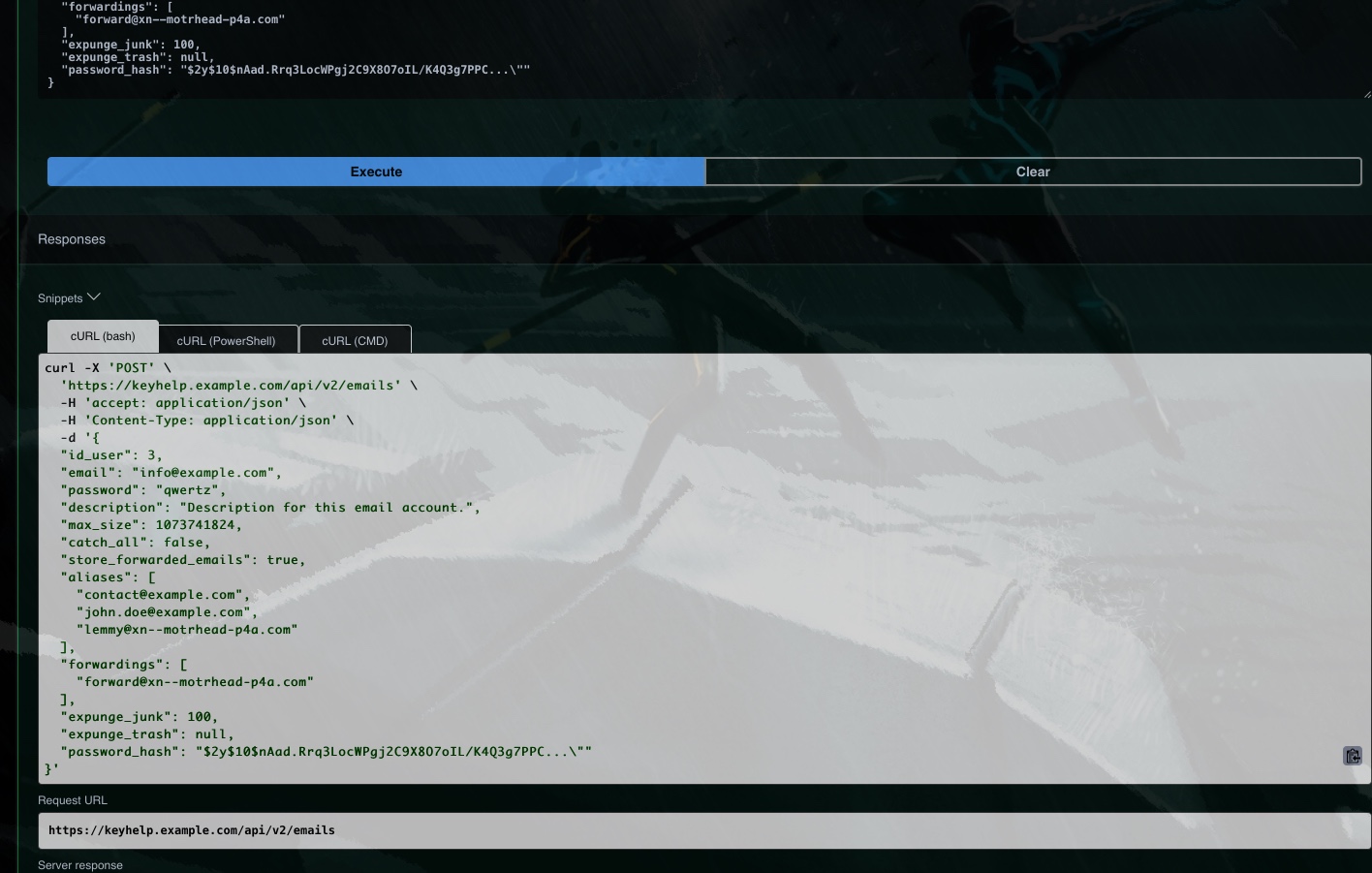Click the request body textarea resize handle

coord(1366,94)
